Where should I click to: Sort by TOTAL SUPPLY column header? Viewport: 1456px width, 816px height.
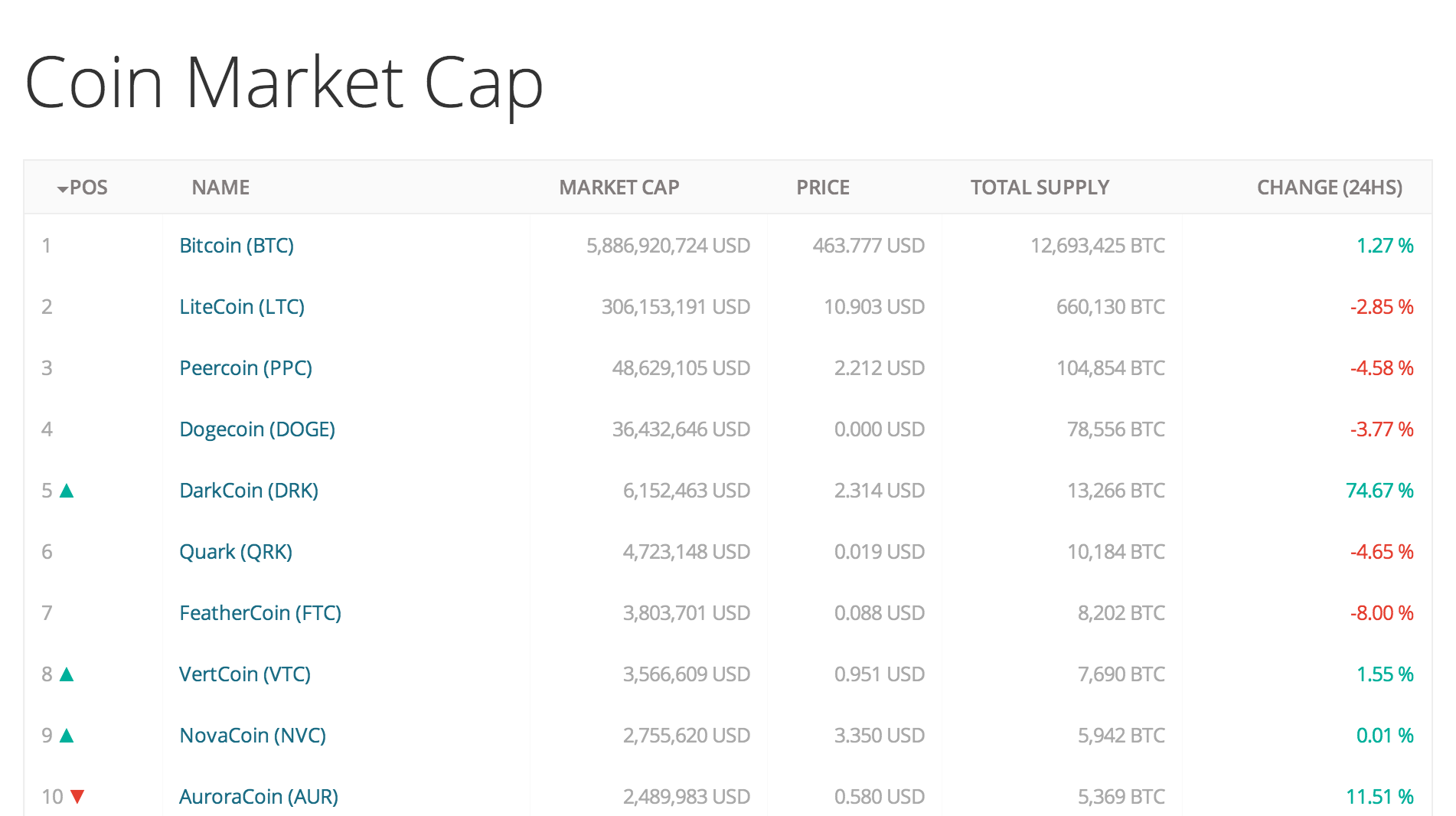pyautogui.click(x=1040, y=188)
